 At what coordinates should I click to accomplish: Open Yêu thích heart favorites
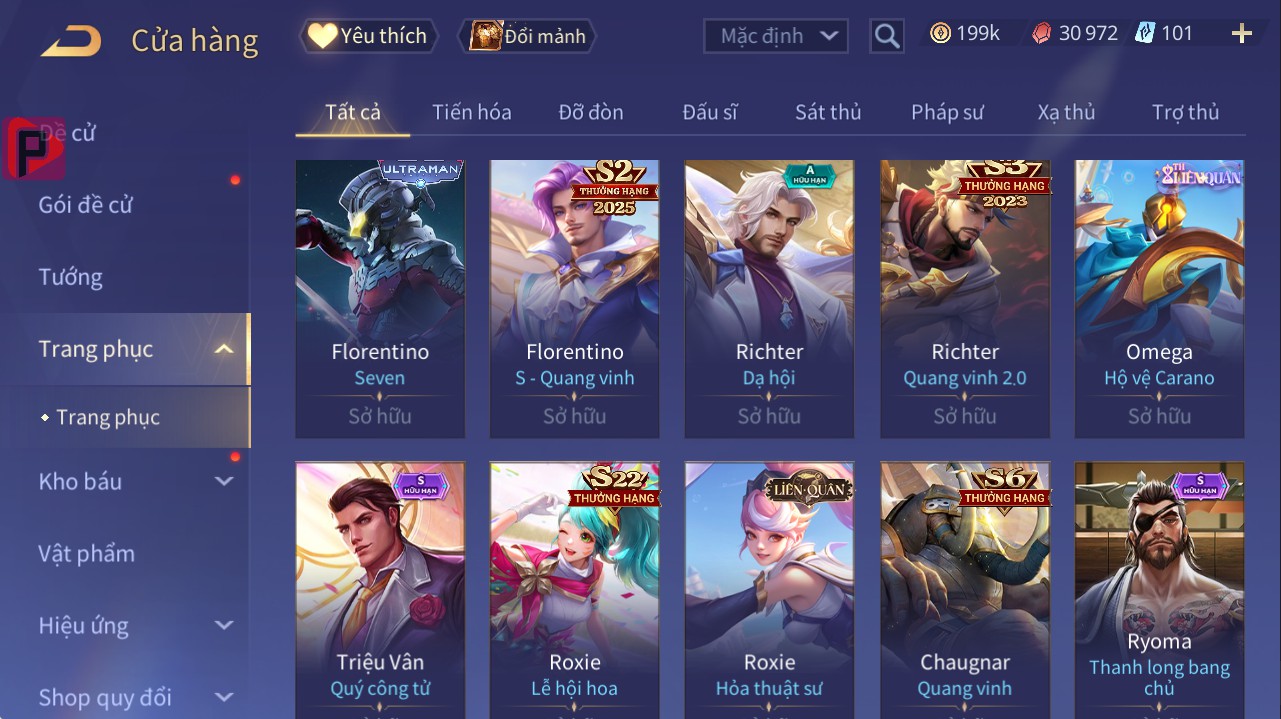pyautogui.click(x=368, y=36)
